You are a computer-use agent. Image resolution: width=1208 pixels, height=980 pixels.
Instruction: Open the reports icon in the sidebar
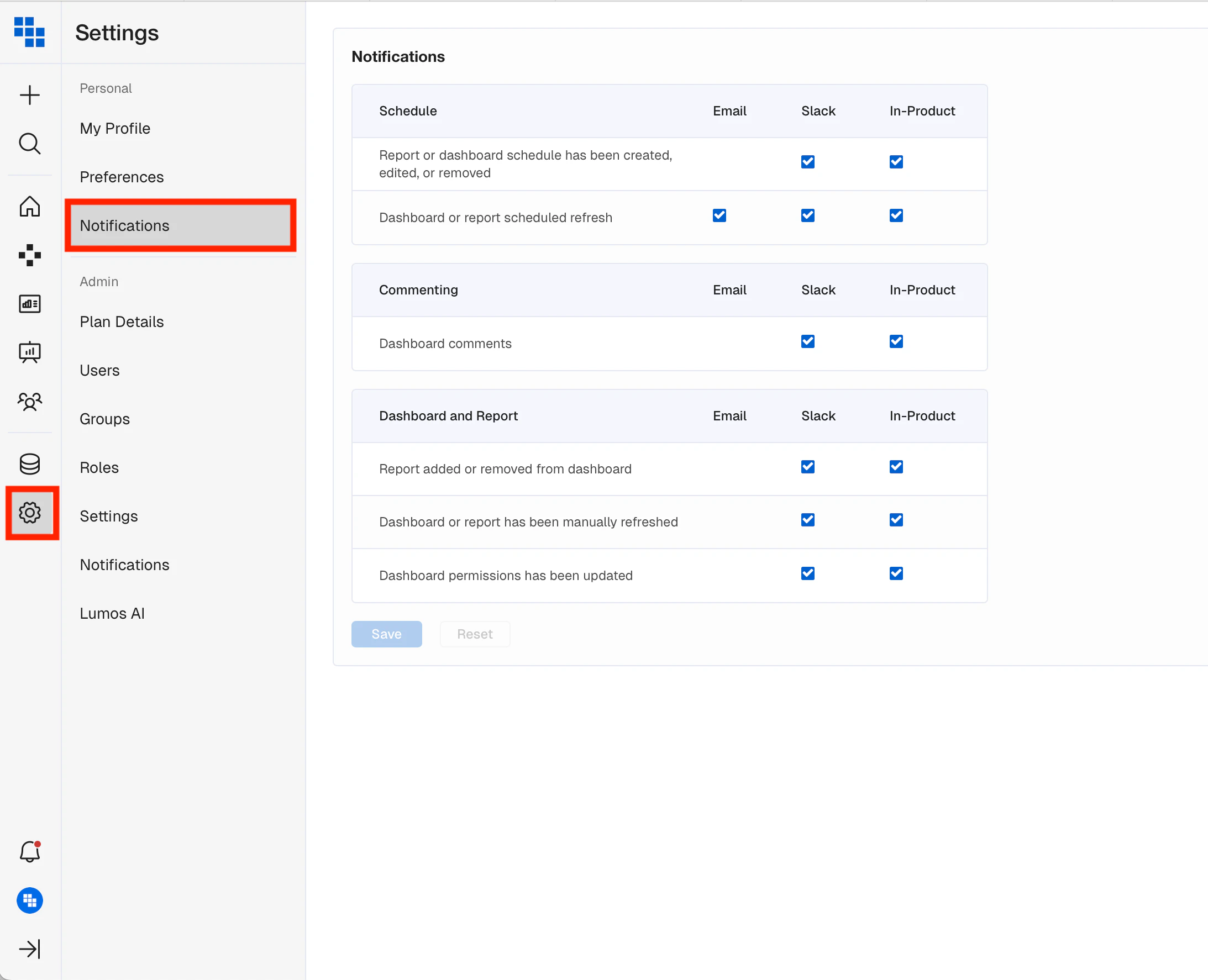click(x=29, y=304)
